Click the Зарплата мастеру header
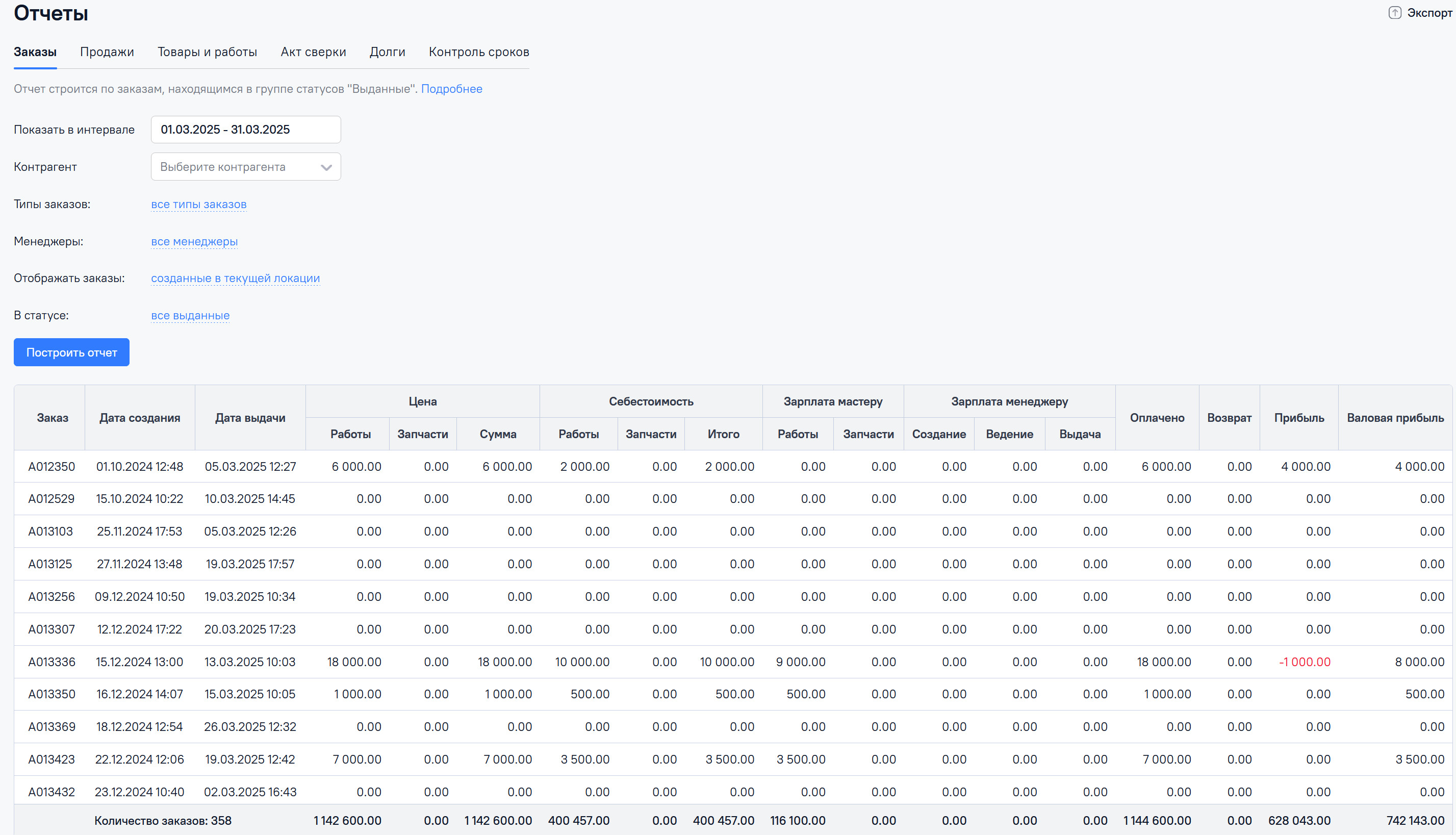 (x=833, y=402)
